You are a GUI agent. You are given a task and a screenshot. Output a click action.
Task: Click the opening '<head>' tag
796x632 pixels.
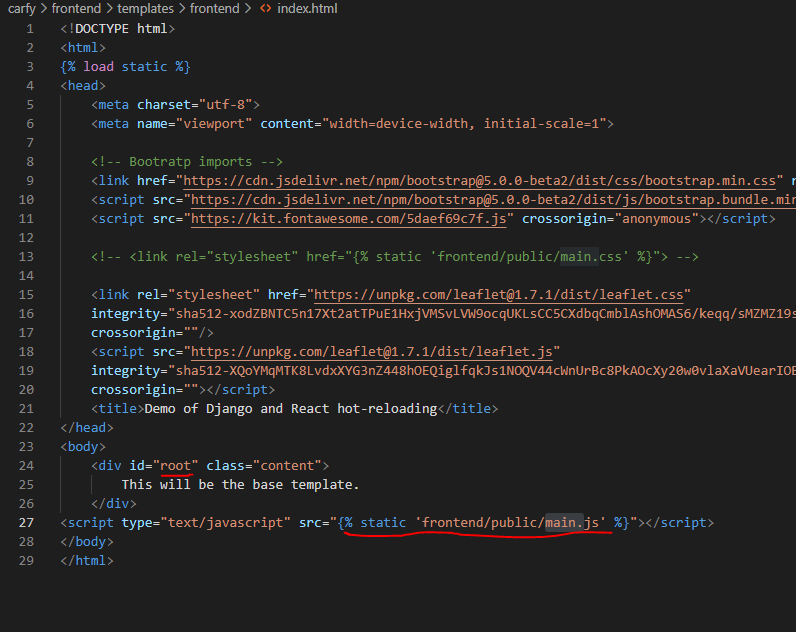pyautogui.click(x=83, y=86)
